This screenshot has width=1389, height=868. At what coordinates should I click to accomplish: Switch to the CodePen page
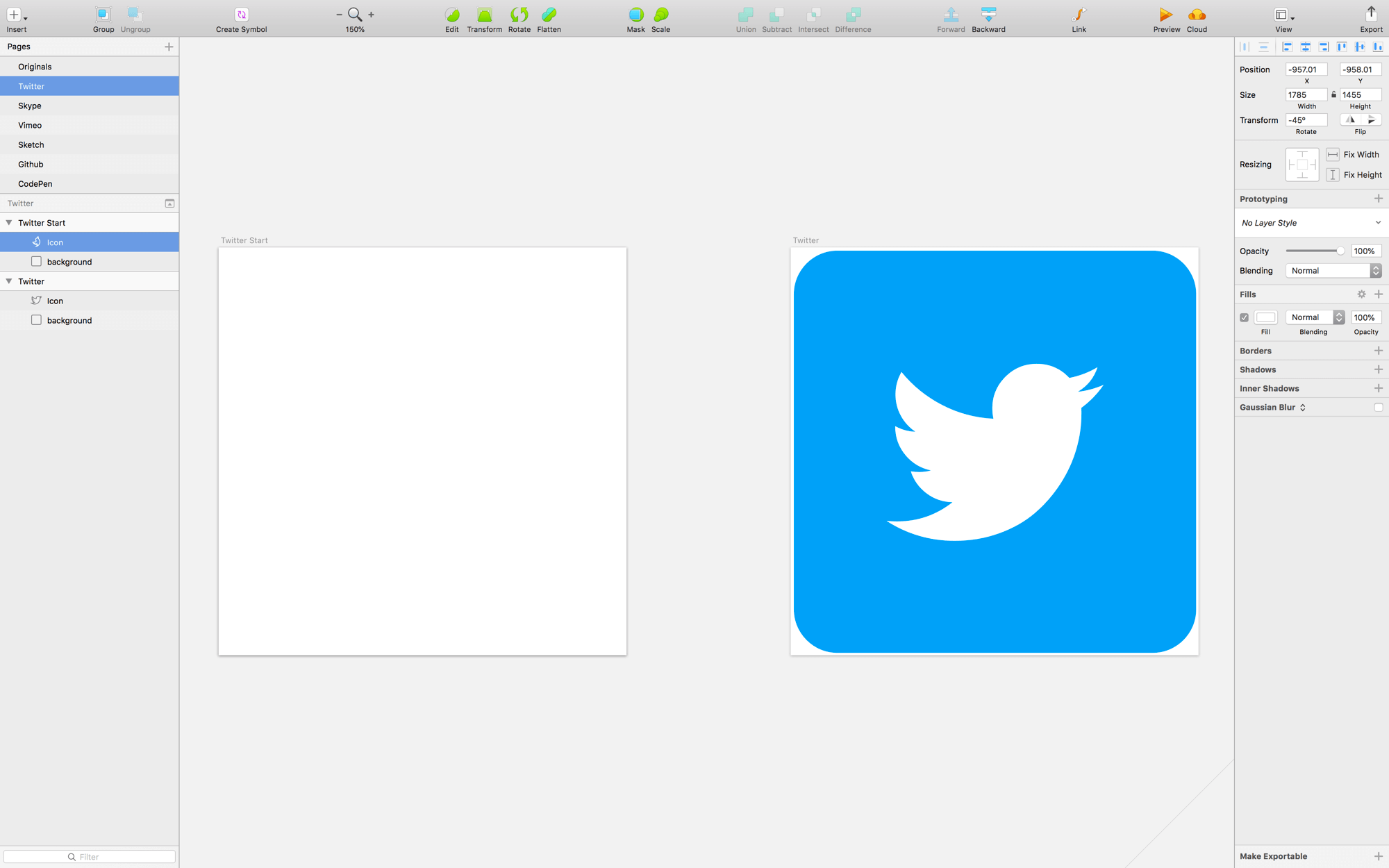89,183
